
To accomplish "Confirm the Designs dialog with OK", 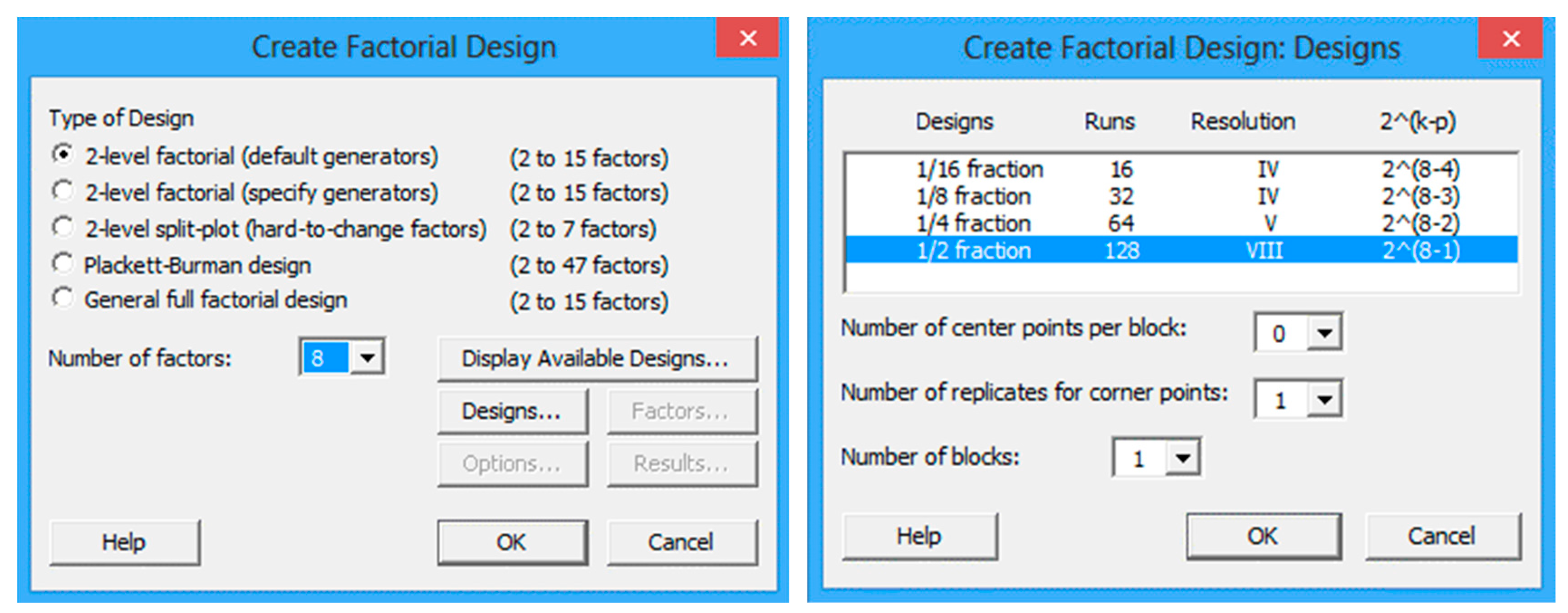I will click(1262, 536).
